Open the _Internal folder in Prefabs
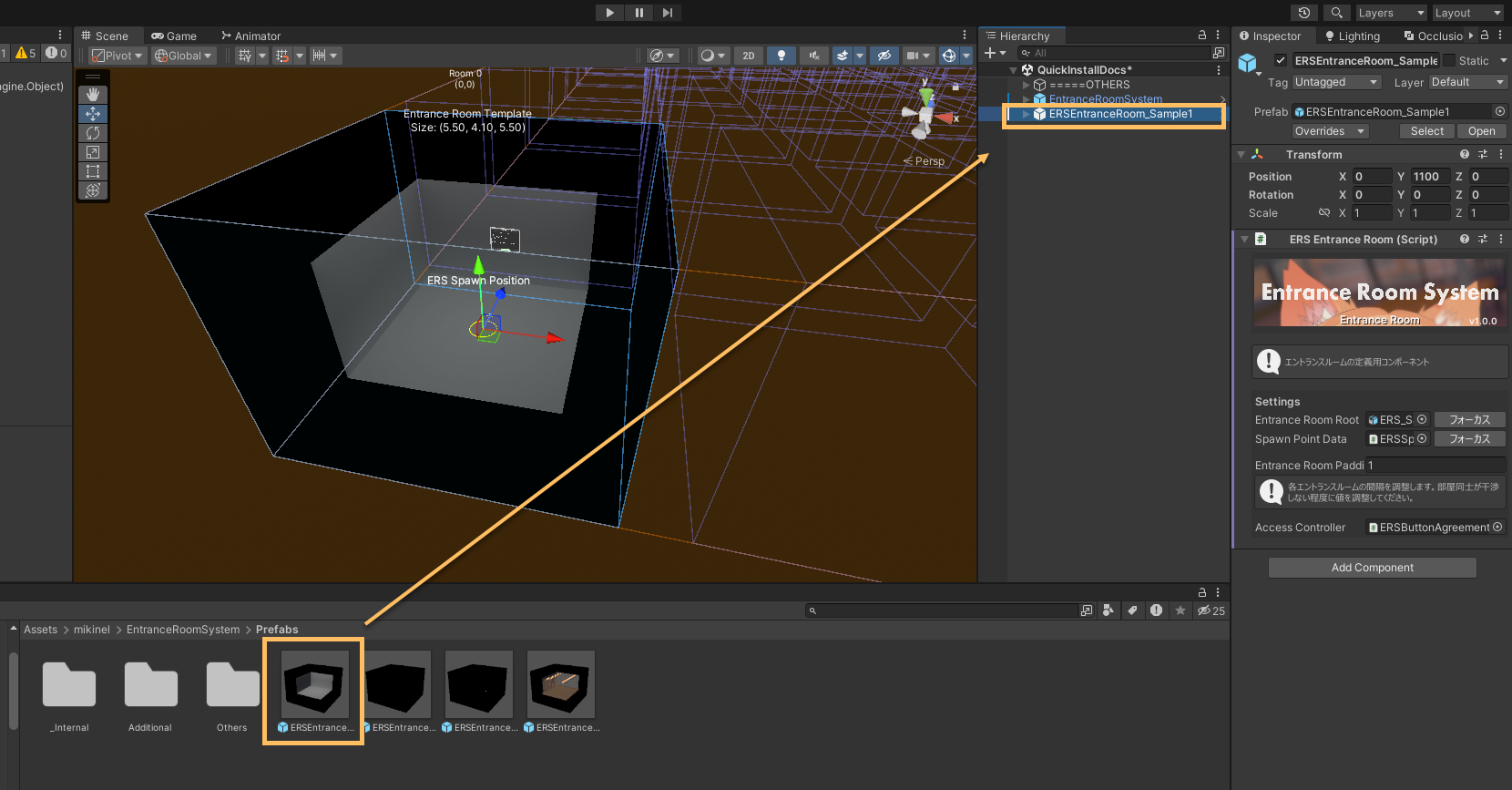 69,686
